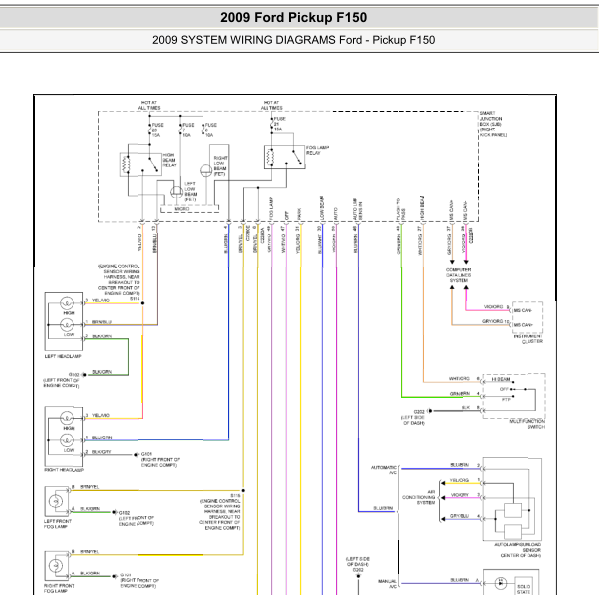
Task: Click the G202 ground dot near multifunction switch
Action: pyautogui.click(x=430, y=411)
